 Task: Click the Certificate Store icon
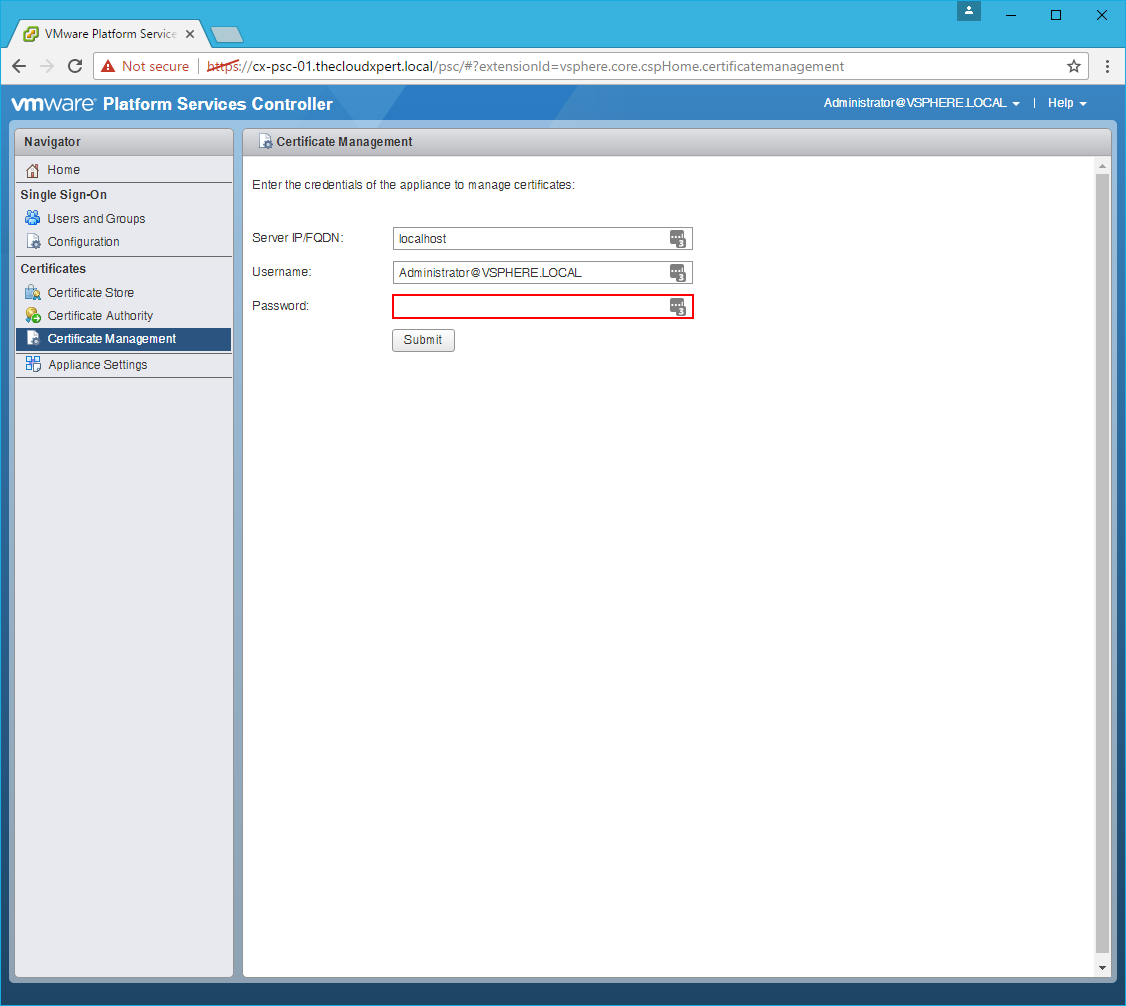(x=33, y=293)
